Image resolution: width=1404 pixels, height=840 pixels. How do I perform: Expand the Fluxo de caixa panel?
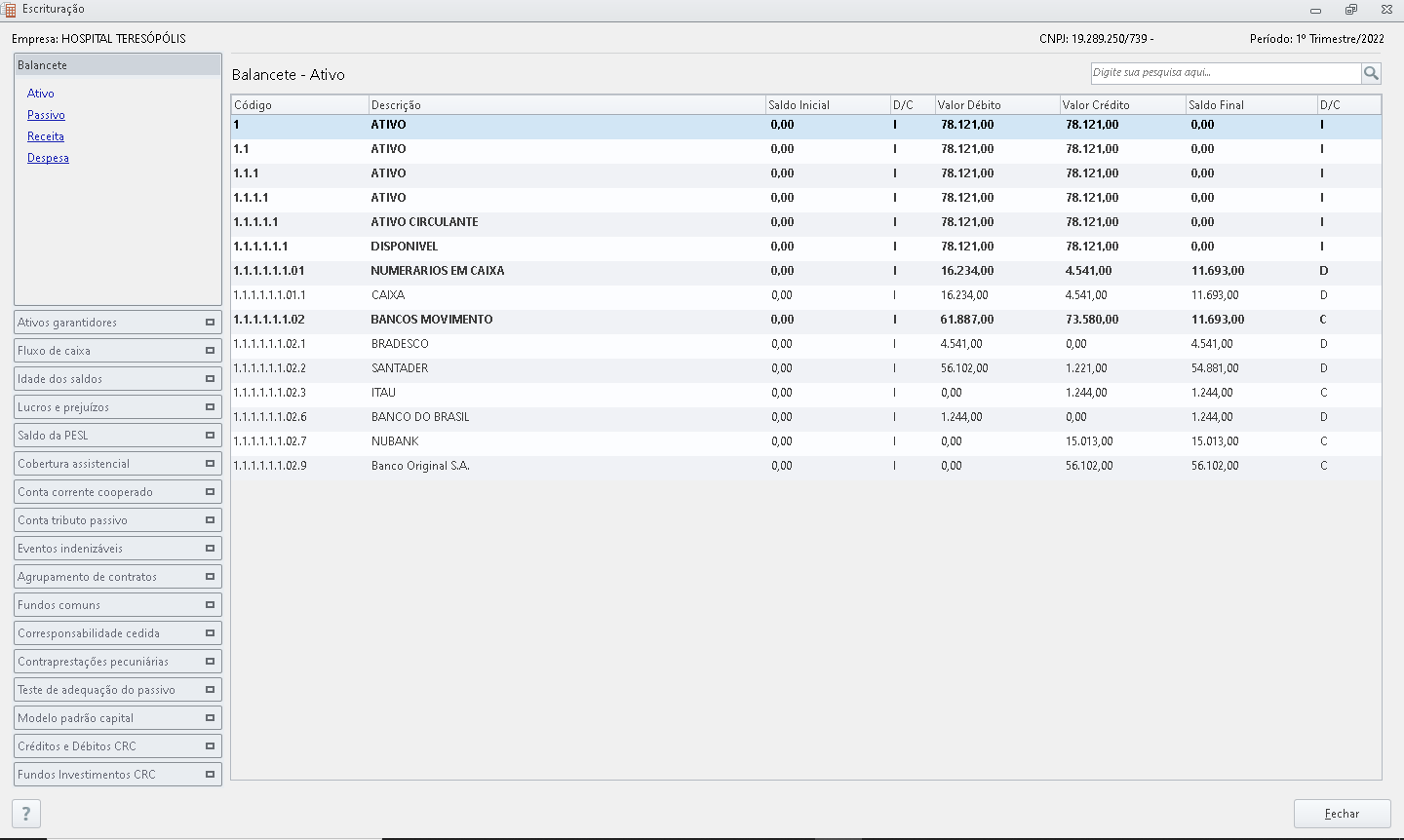pos(210,351)
